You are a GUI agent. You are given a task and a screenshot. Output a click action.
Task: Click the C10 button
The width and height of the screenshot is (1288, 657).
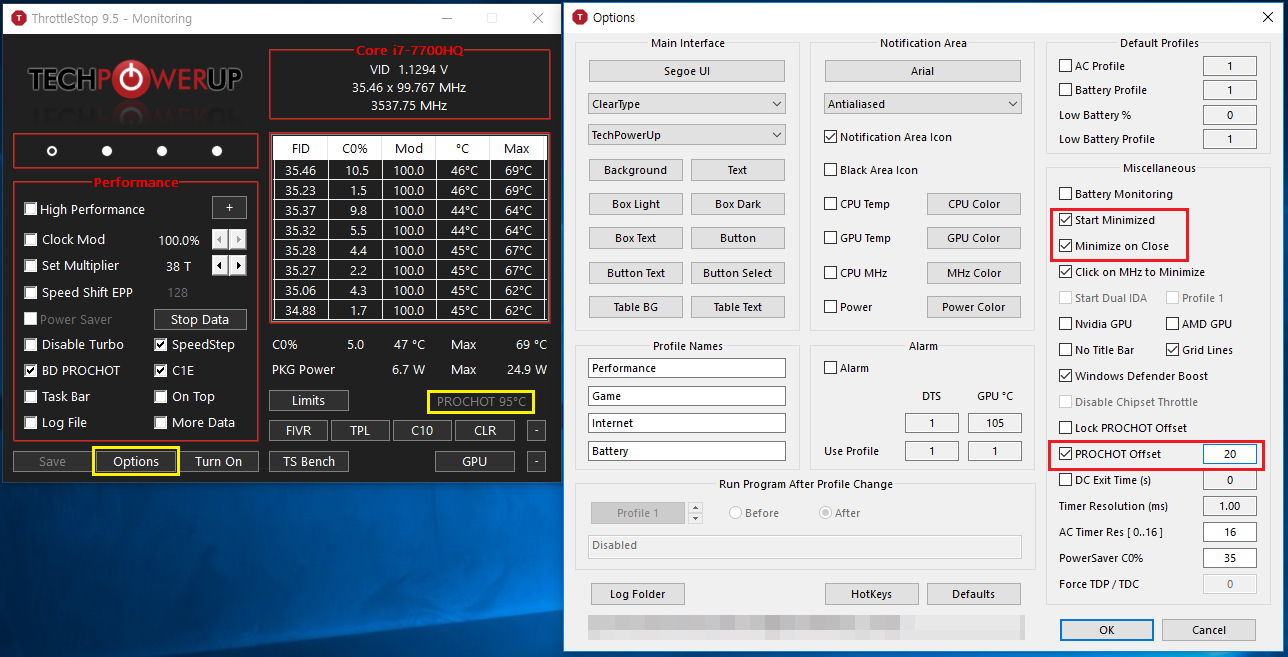pos(422,431)
